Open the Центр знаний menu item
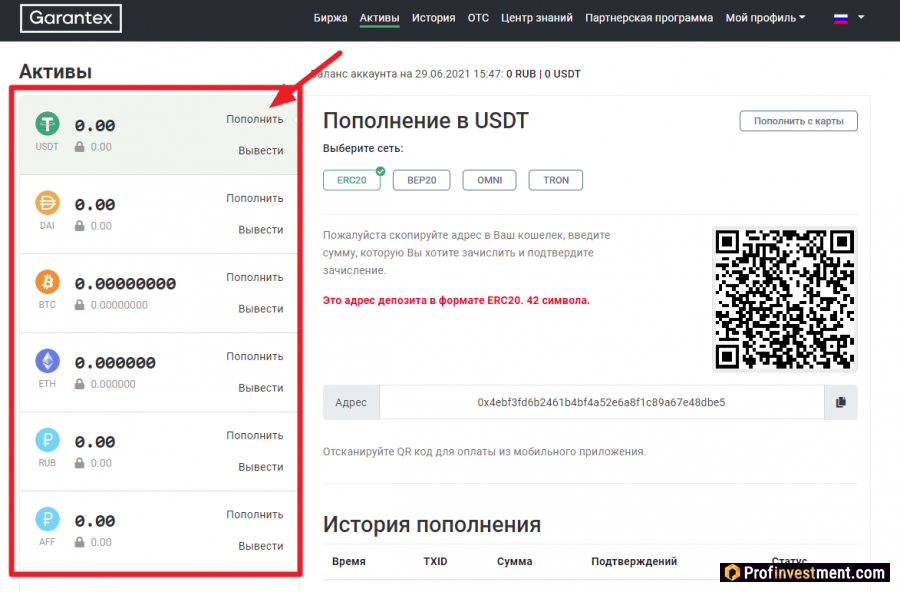Screen dimensions: 900x592 (537, 18)
